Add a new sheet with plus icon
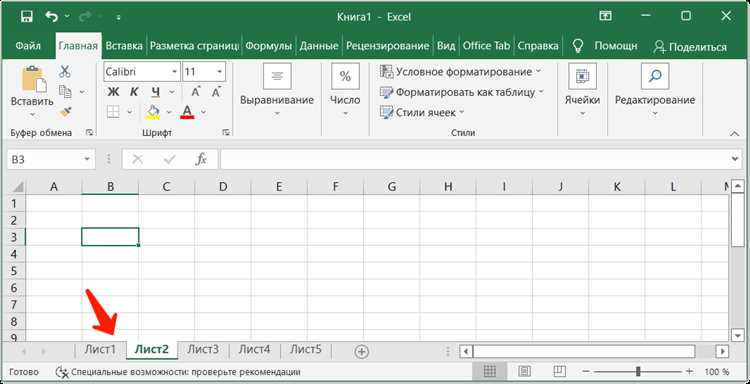Screen dimensions: 750x384 tap(362, 352)
